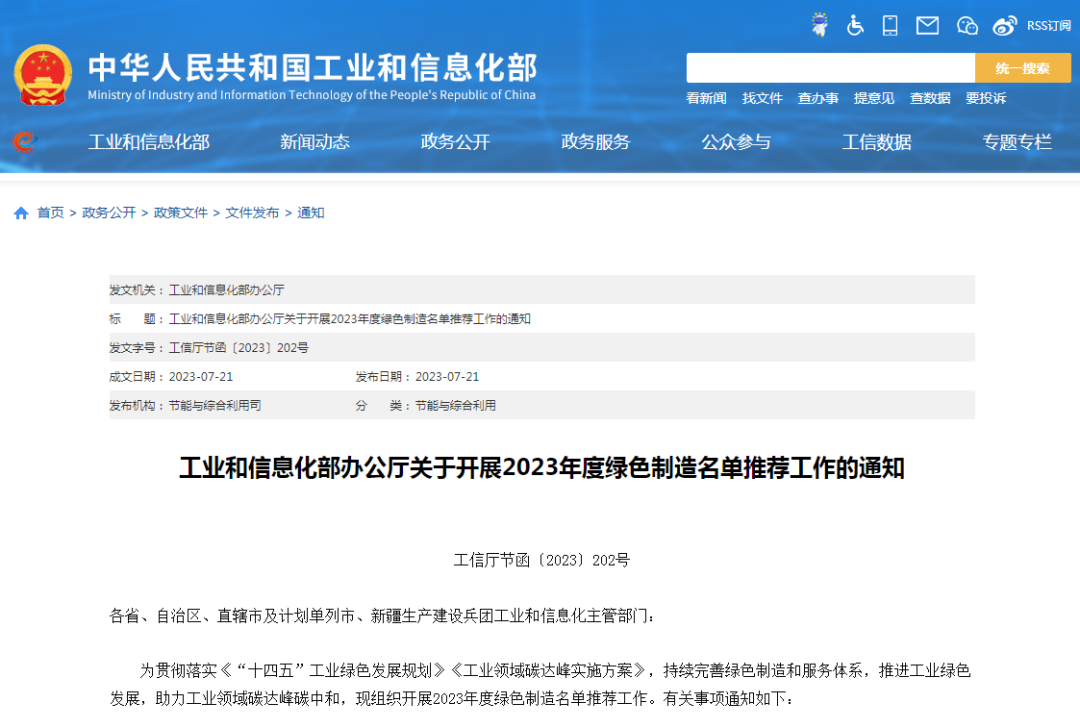Open the AI assistant robot icon
Image resolution: width=1080 pixels, height=728 pixels.
pos(820,25)
